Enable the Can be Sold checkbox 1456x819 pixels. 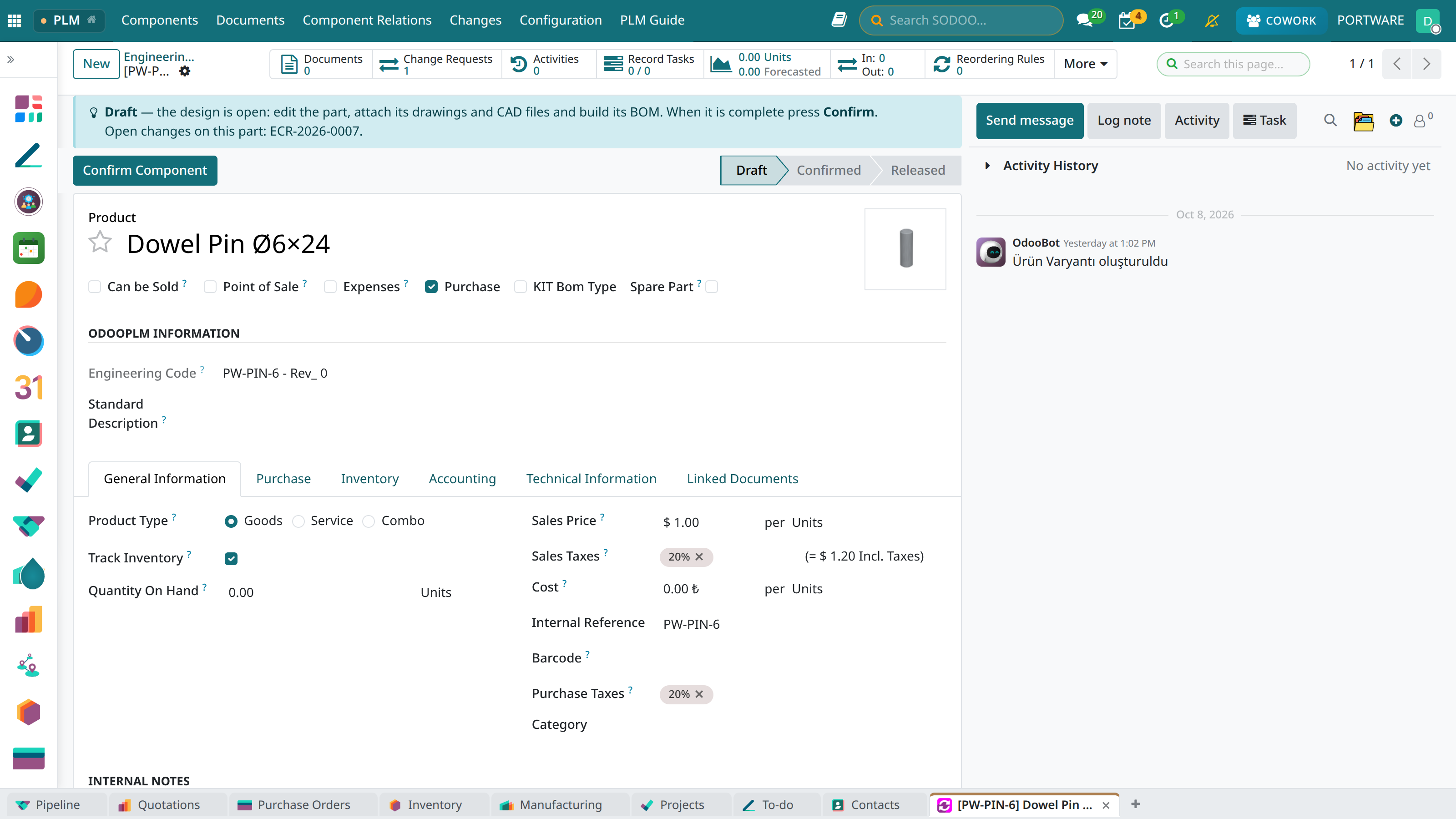95,287
